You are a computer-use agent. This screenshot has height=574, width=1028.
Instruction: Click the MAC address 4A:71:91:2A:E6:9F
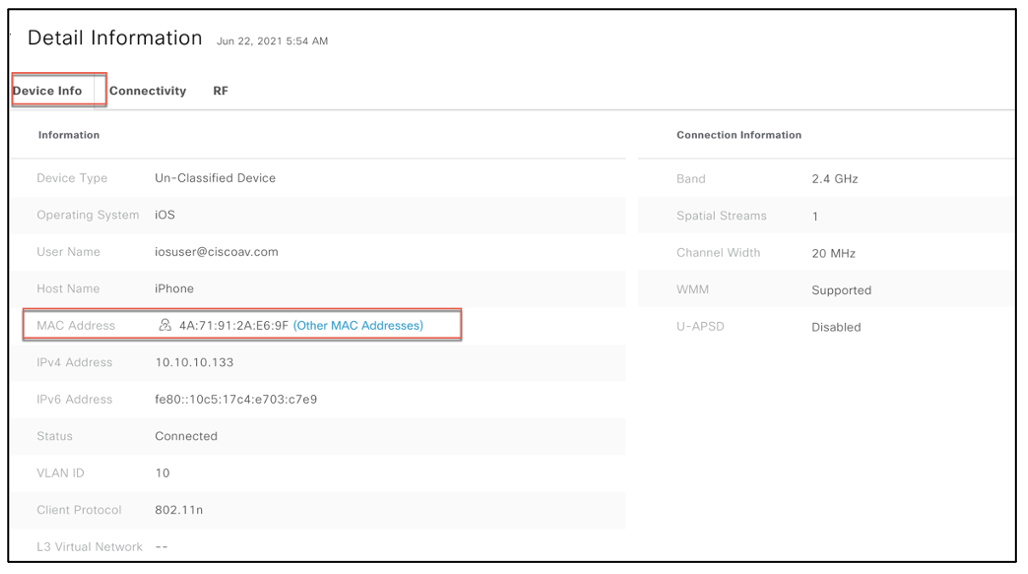point(233,326)
